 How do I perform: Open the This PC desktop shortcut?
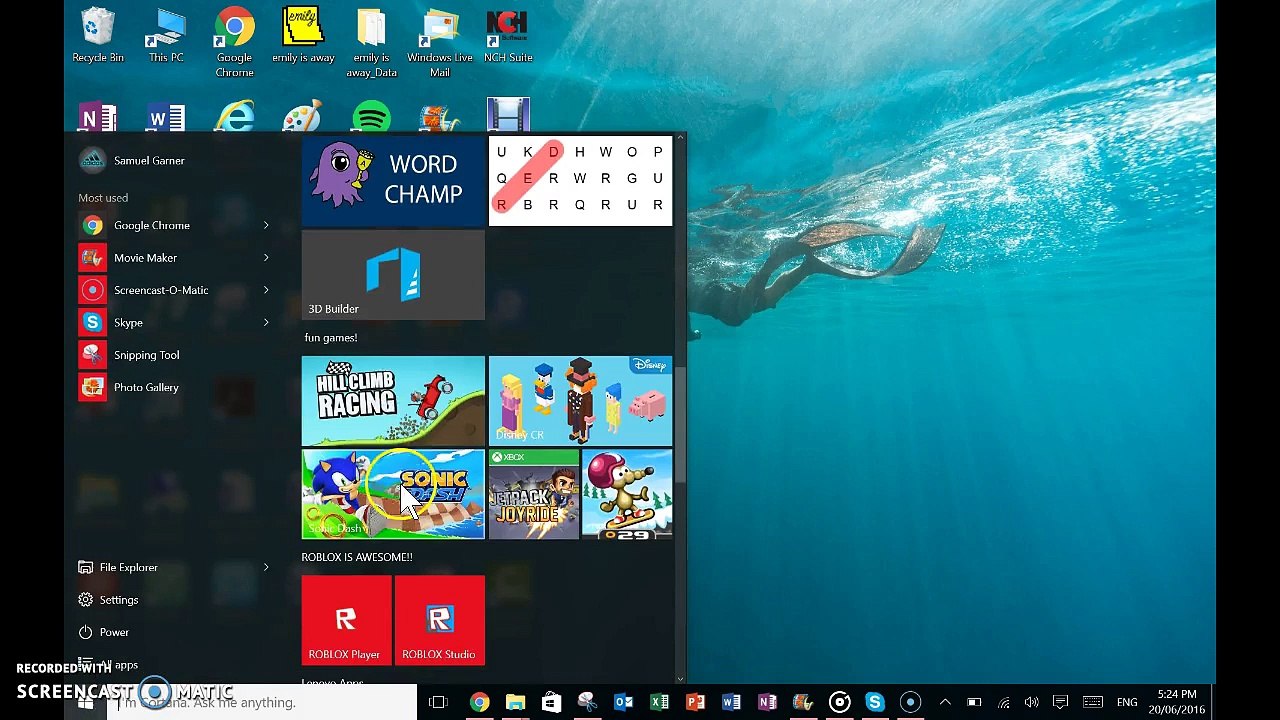[166, 36]
